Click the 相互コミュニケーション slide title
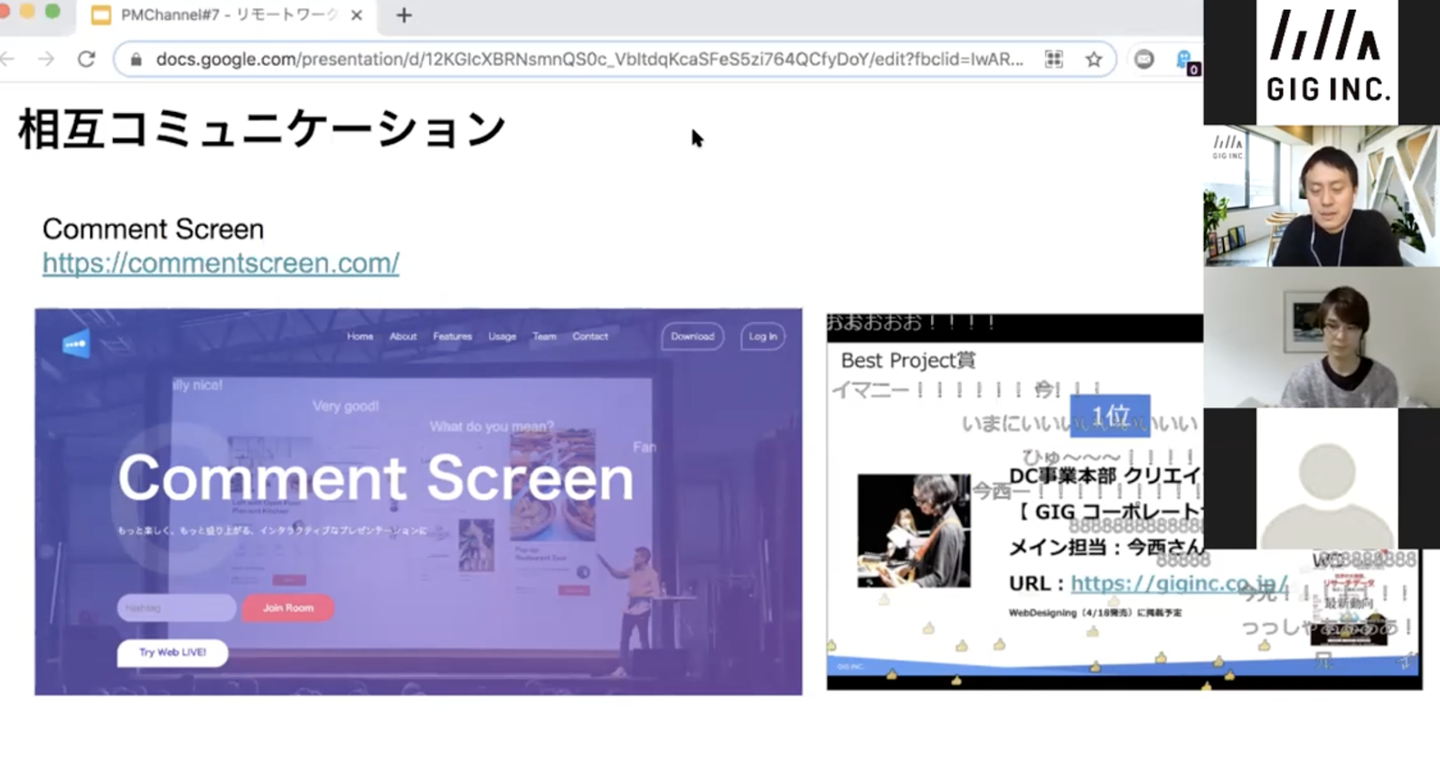The height and width of the screenshot is (767, 1440). [x=262, y=130]
